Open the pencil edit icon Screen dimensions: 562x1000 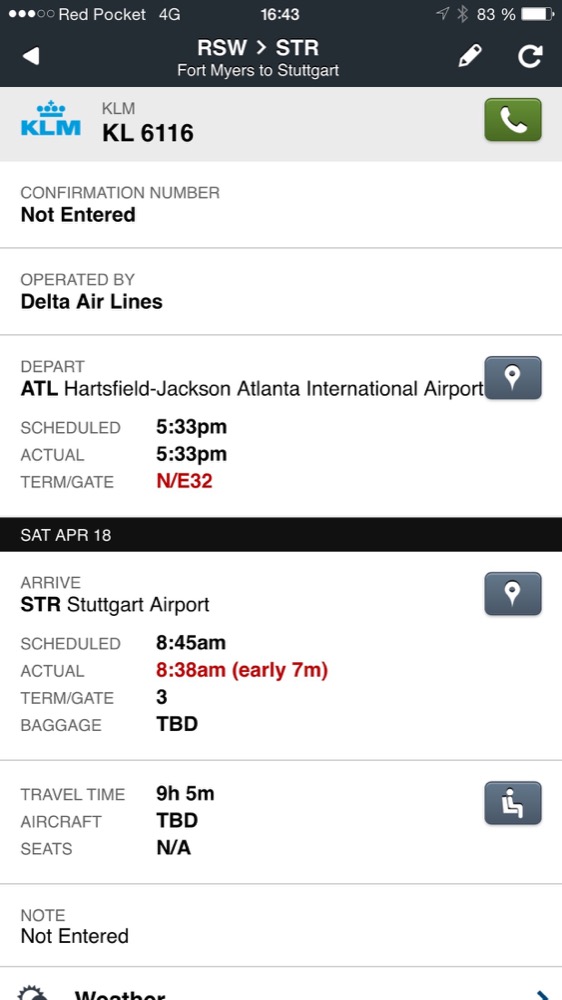[x=470, y=56]
